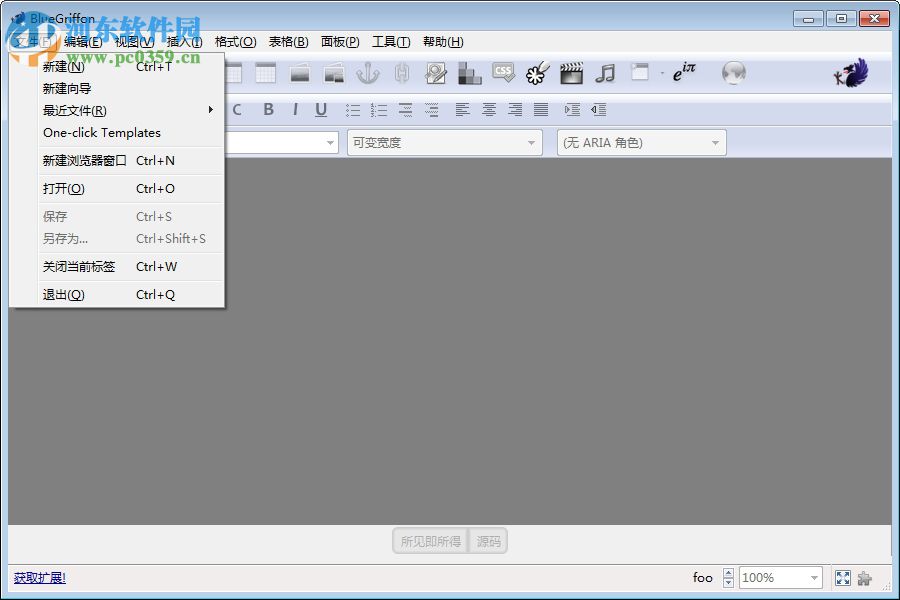Click the window frame toolbar icon

(x=639, y=72)
